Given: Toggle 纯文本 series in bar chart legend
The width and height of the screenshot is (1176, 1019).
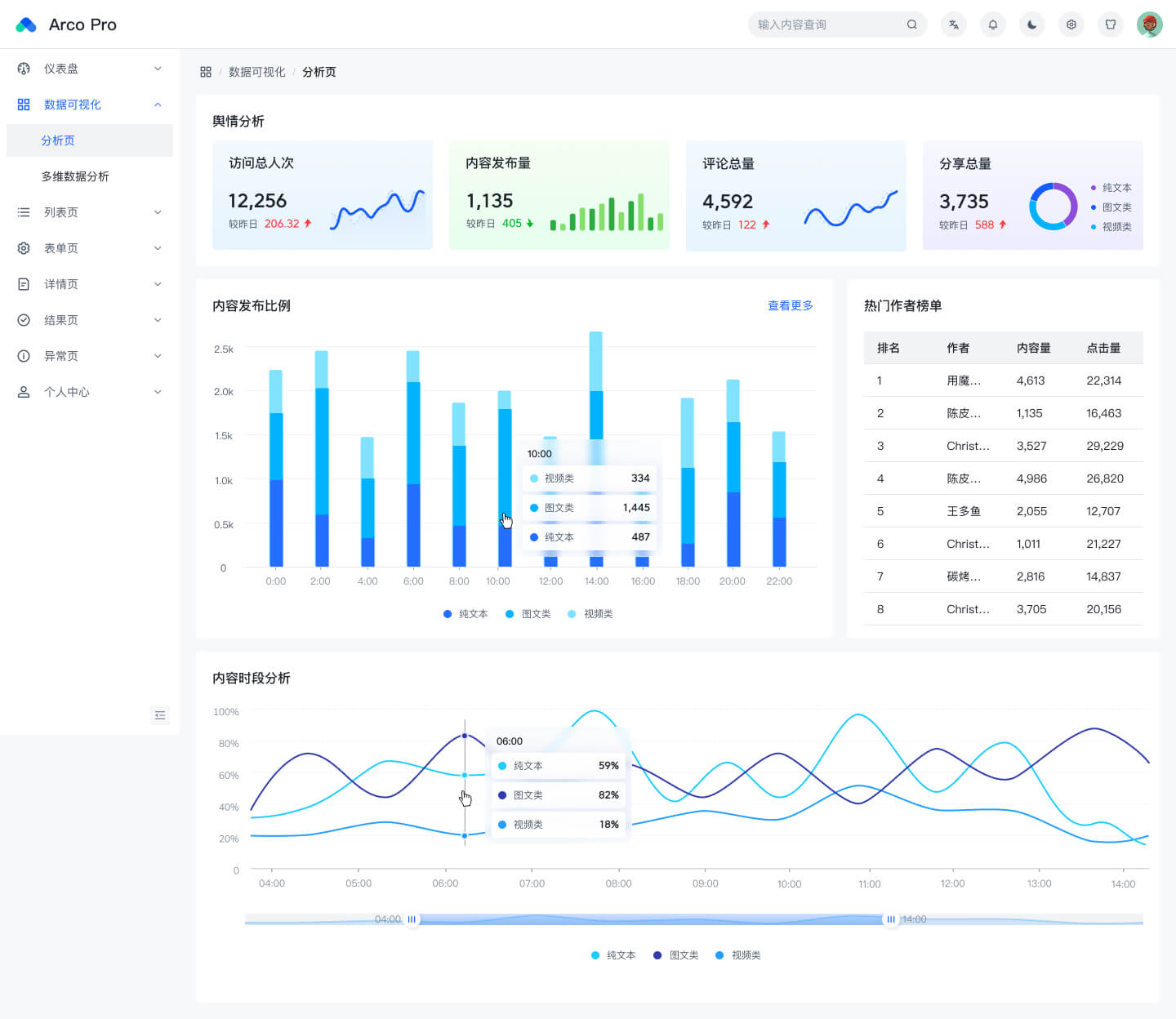Looking at the screenshot, I should 465,614.
